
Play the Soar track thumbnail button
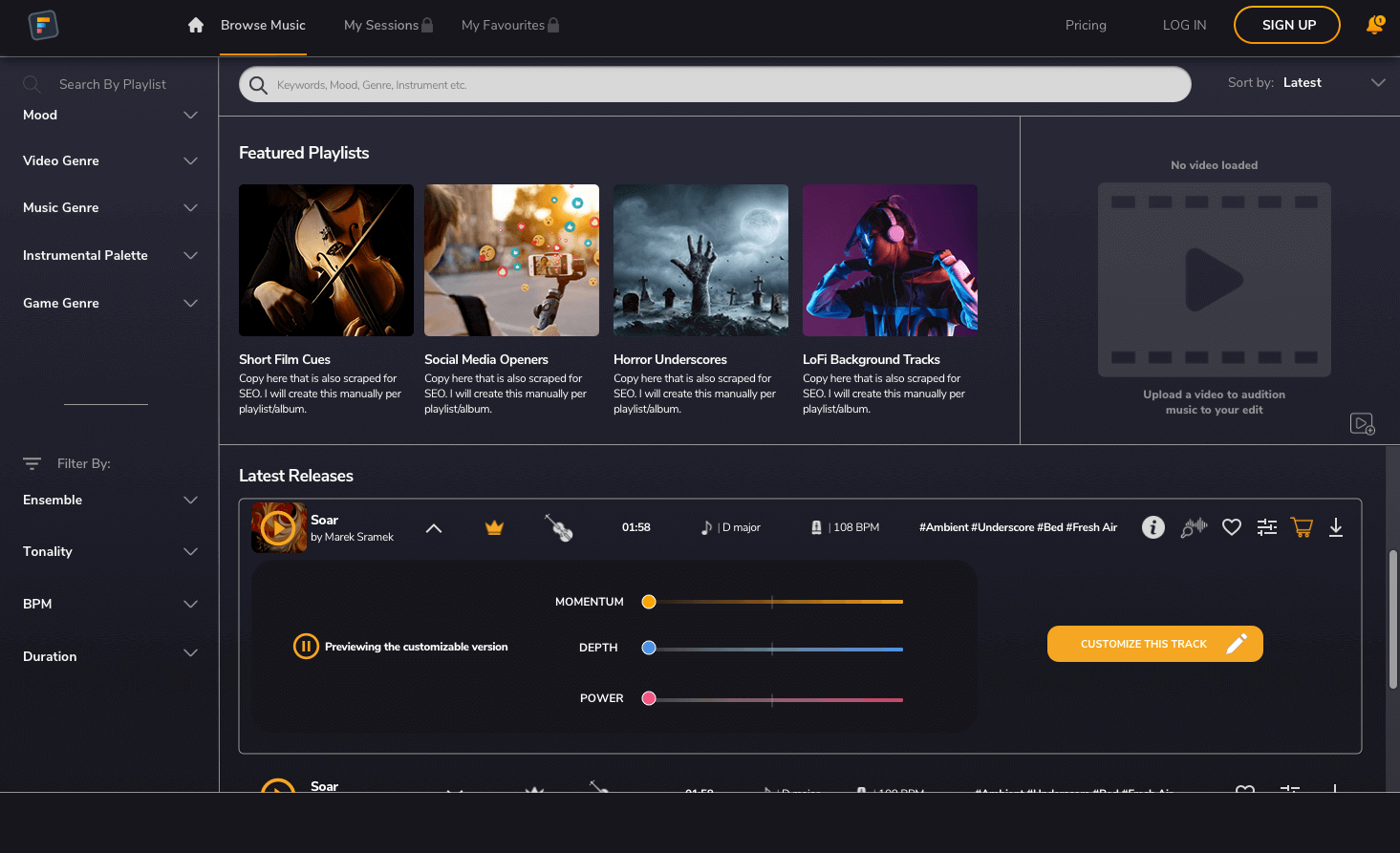click(x=278, y=527)
